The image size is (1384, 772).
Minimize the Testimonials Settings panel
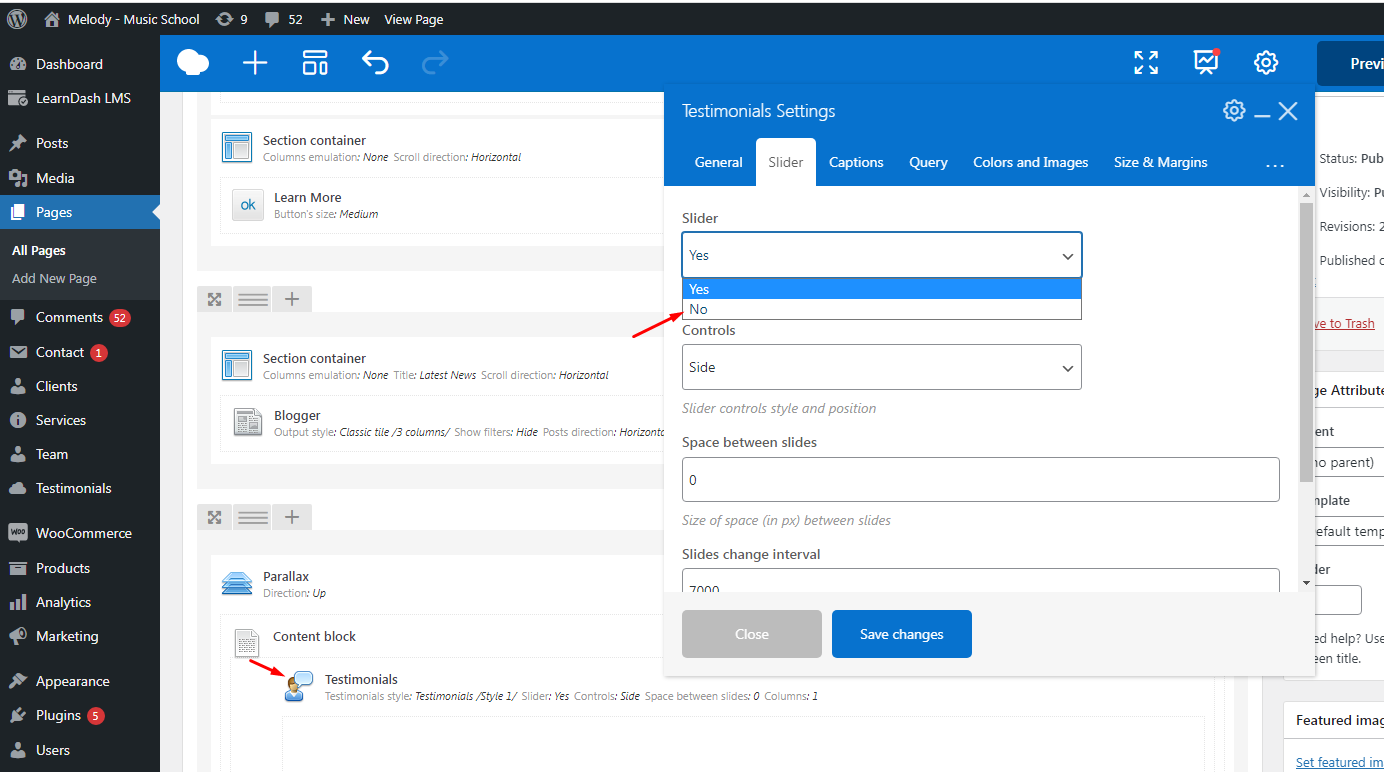1262,116
